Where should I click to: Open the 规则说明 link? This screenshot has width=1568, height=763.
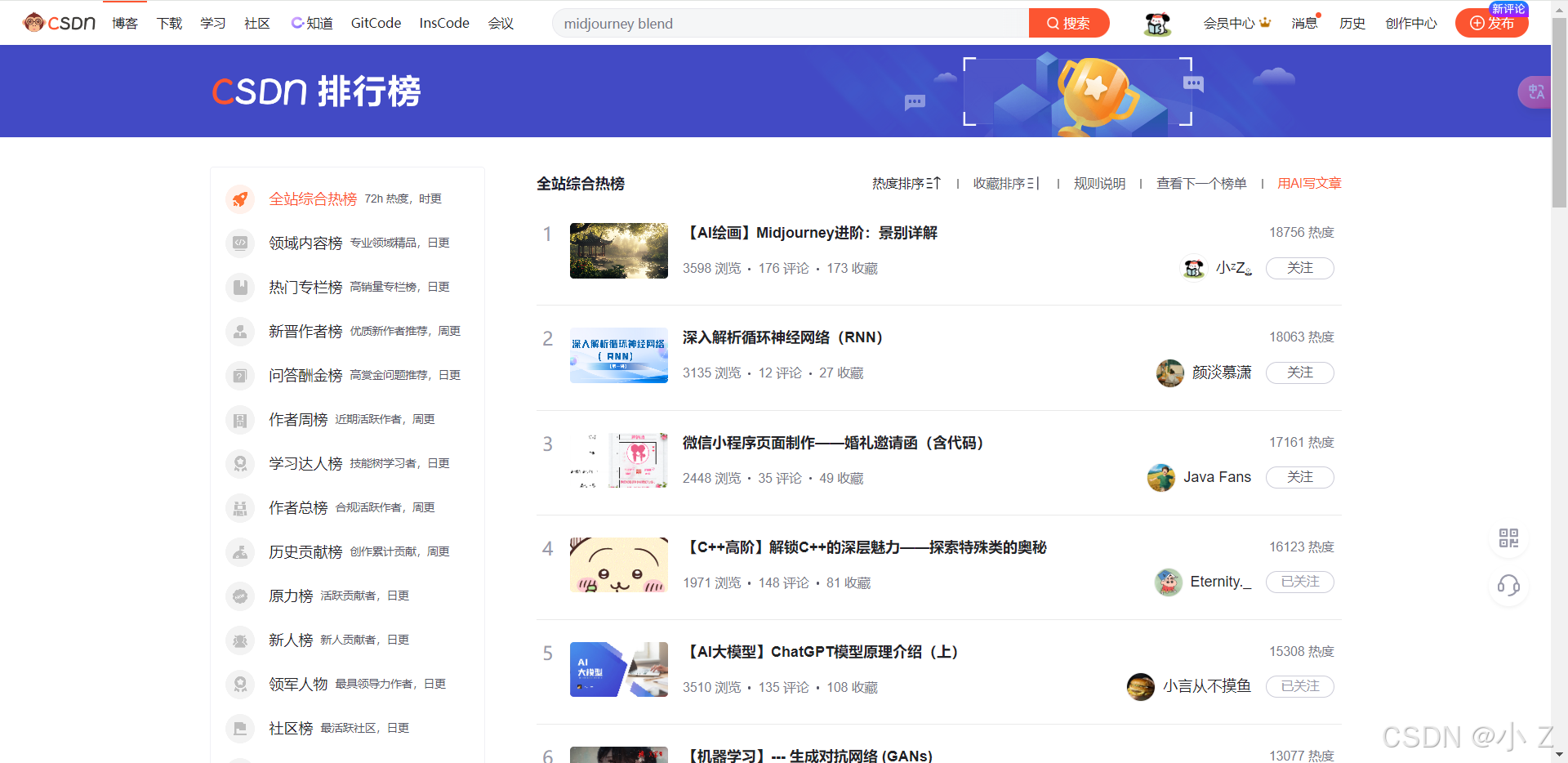[1099, 184]
